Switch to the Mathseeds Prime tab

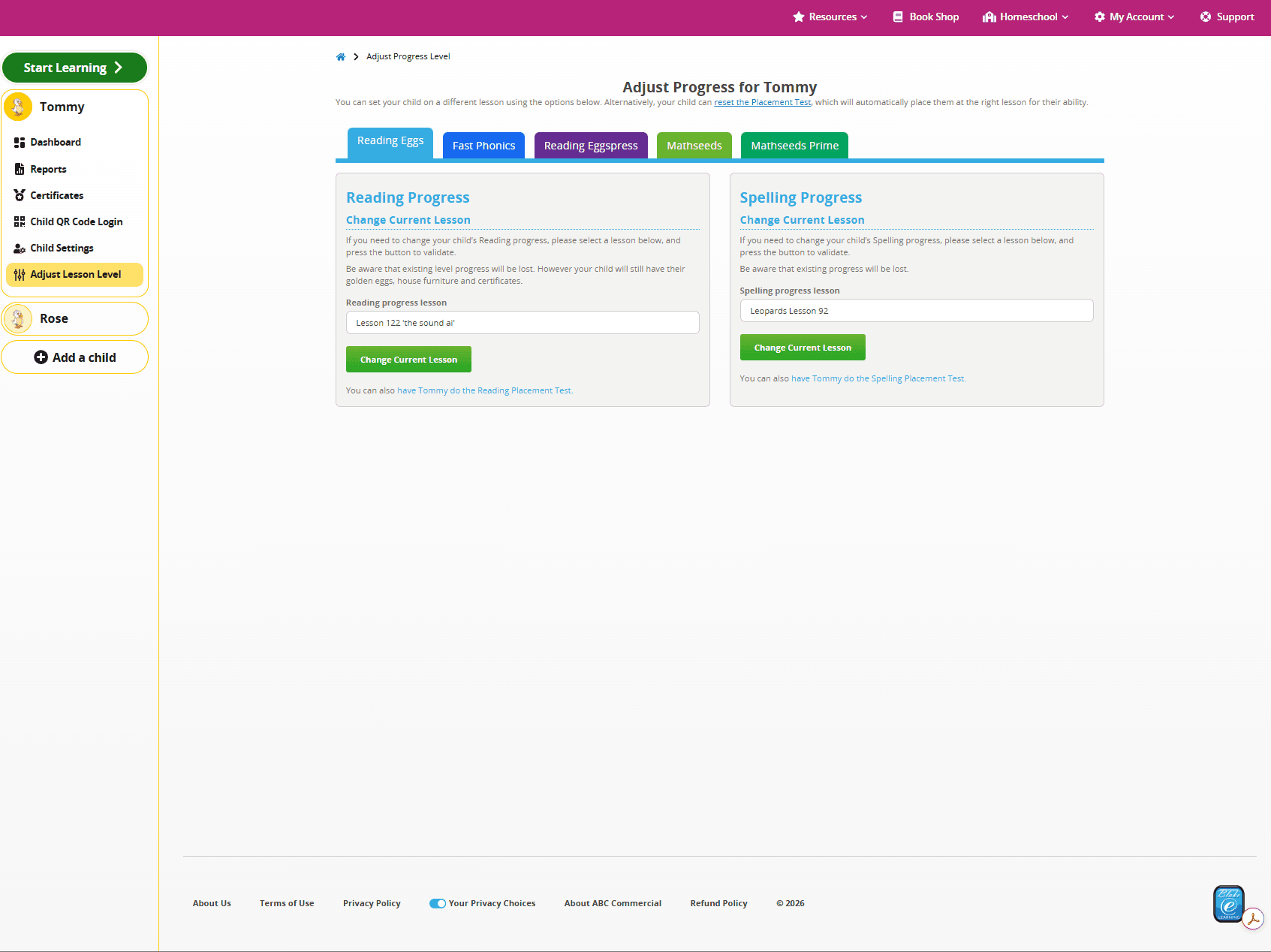[x=795, y=146]
